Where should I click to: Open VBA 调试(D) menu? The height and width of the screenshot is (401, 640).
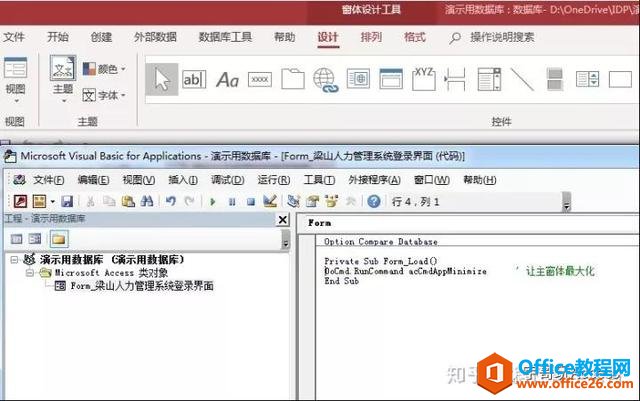228,180
